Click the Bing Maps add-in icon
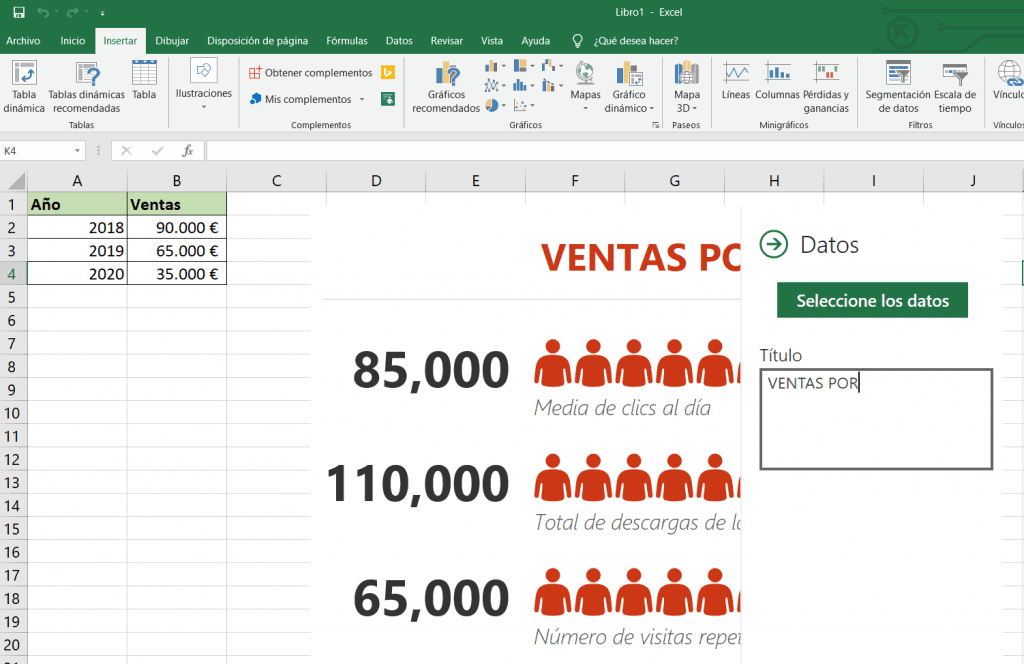Viewport: 1024px width, 664px height. click(x=388, y=72)
